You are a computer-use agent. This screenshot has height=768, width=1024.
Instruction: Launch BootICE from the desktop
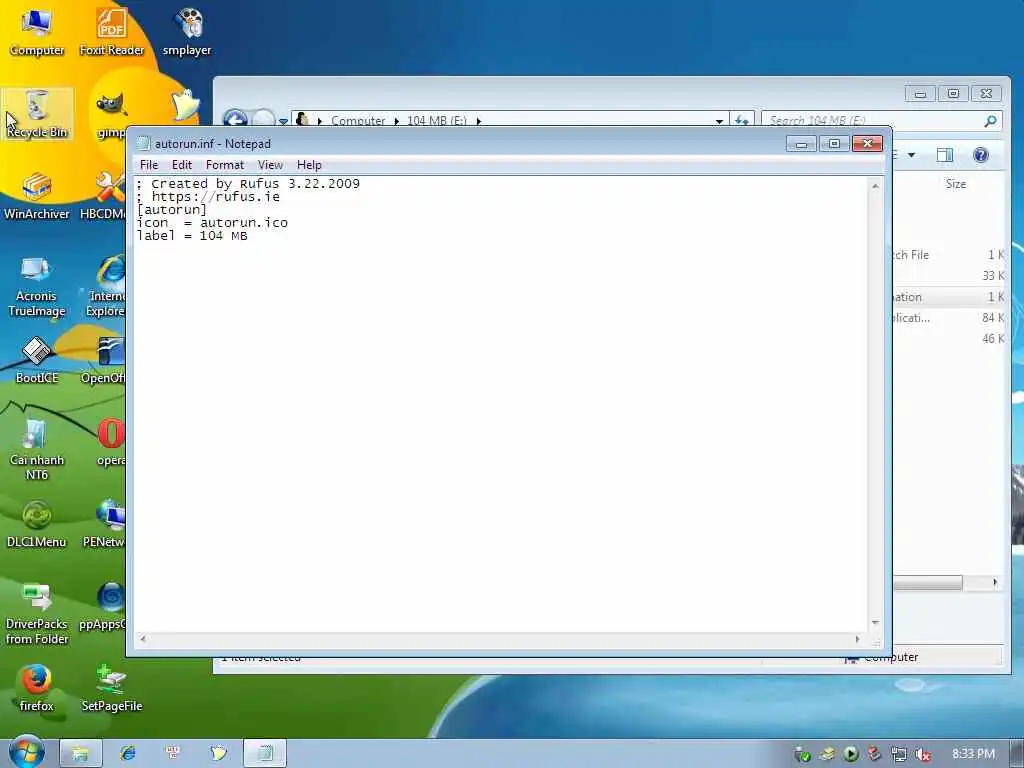(37, 360)
